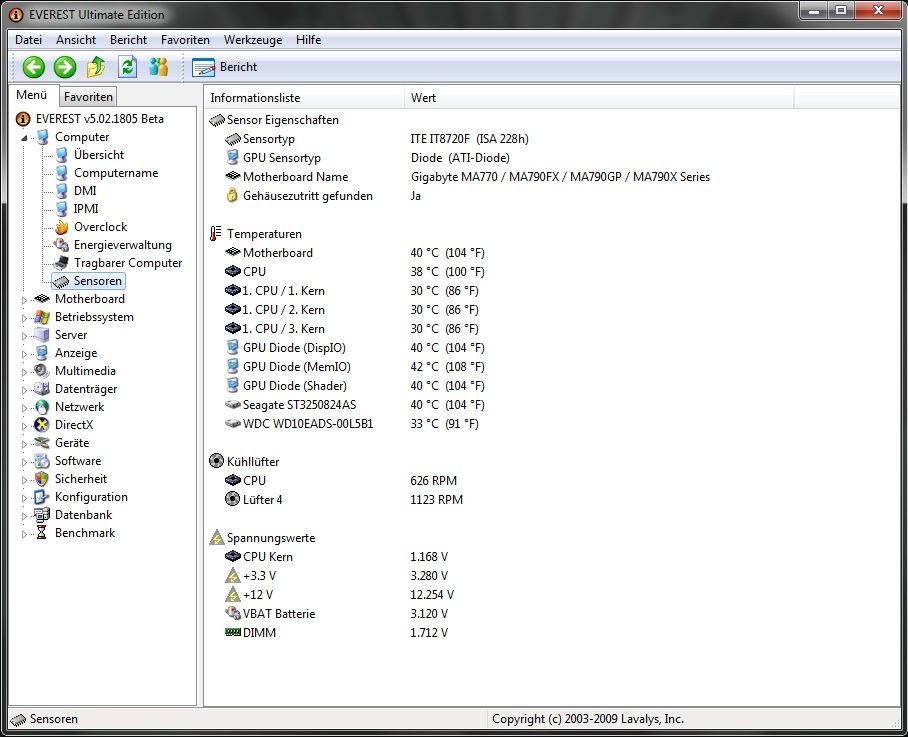The image size is (908, 737).
Task: Click the Netzwerk globe icon
Action: point(42,407)
